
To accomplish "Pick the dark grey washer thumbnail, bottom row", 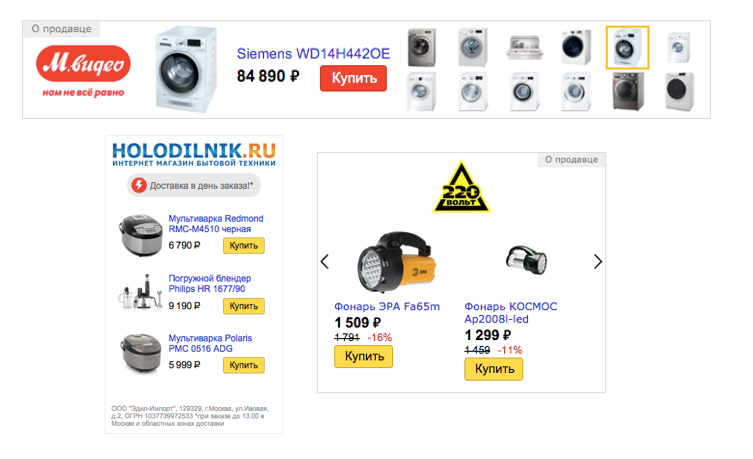I will (x=628, y=91).
